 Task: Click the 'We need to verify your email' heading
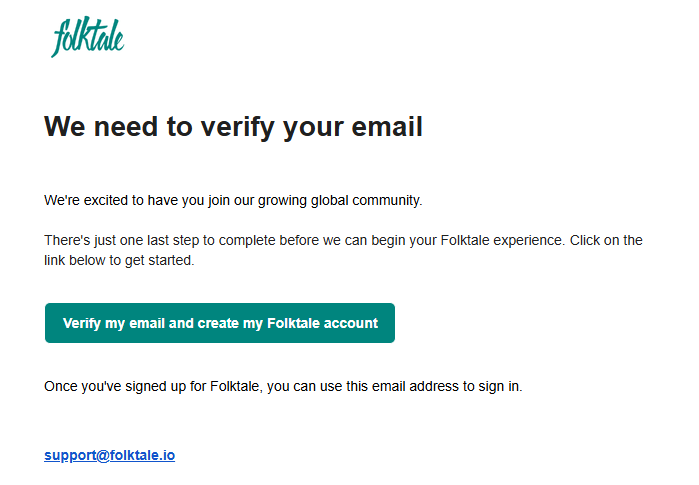(x=233, y=127)
